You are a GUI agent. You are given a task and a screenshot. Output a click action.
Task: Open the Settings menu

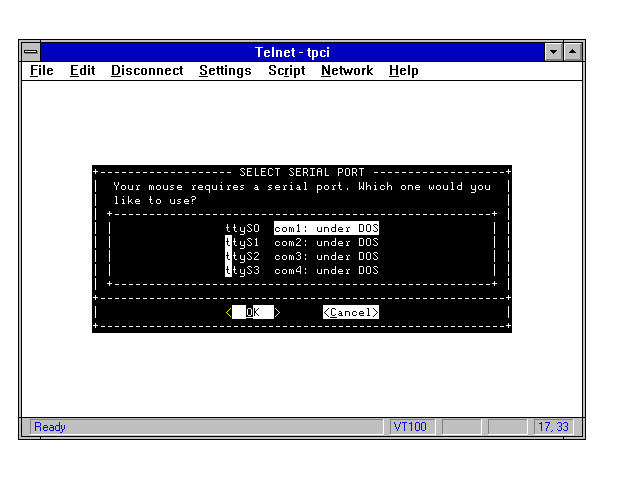tap(225, 71)
